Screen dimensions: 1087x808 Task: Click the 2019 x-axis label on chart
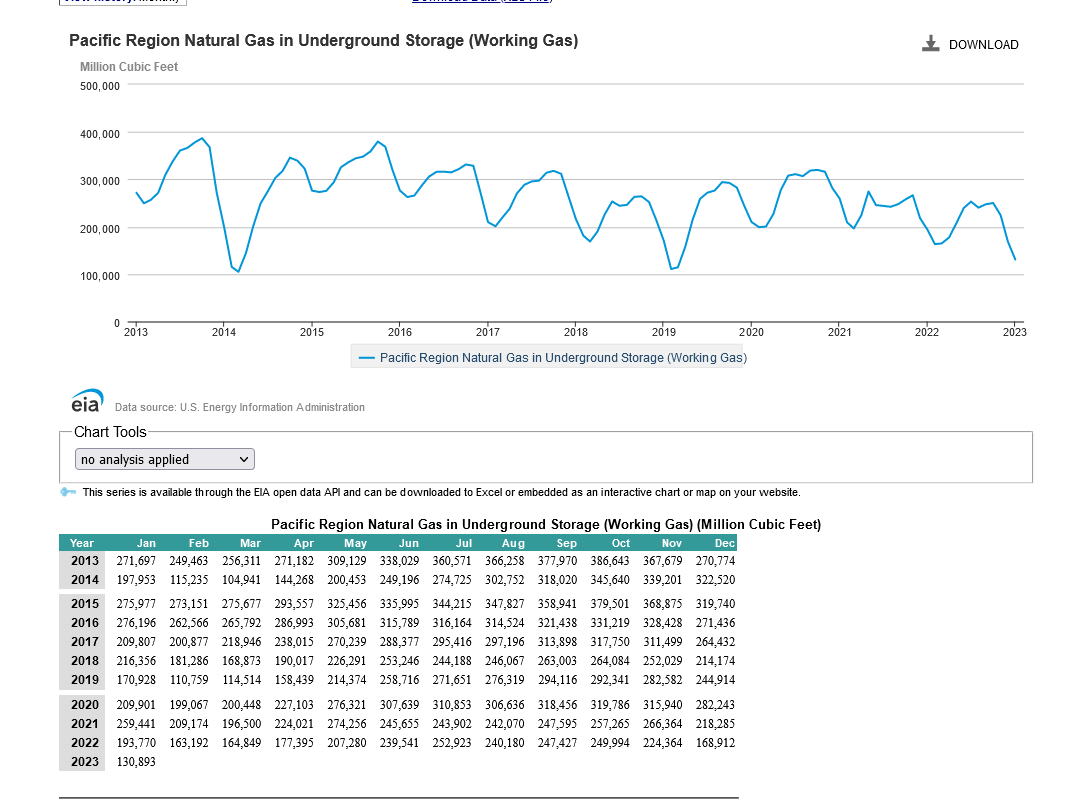pyautogui.click(x=663, y=332)
